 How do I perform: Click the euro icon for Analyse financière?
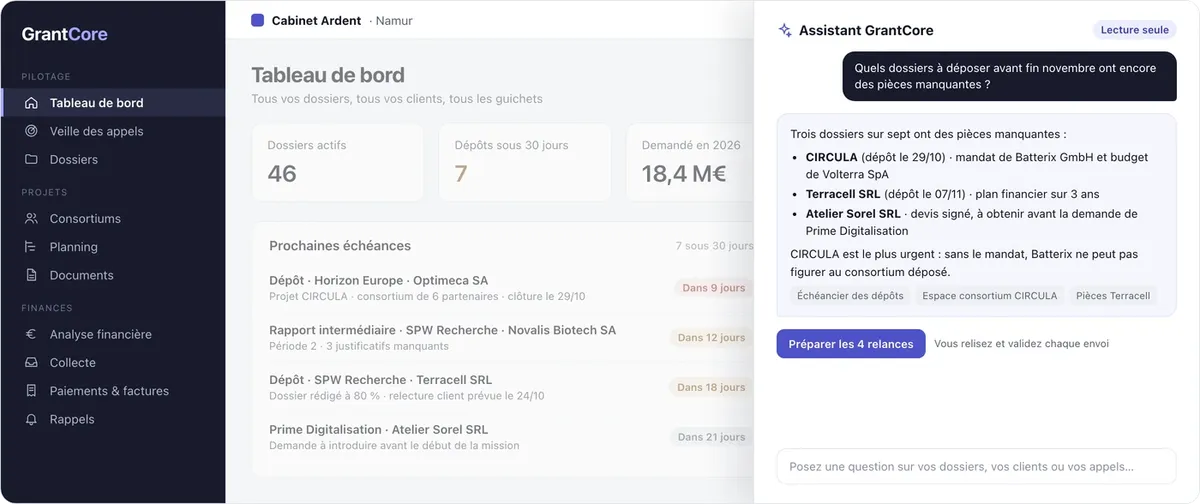pyautogui.click(x=31, y=334)
